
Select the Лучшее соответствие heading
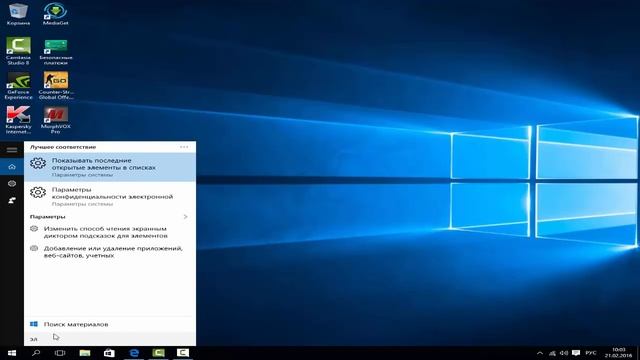tap(63, 147)
